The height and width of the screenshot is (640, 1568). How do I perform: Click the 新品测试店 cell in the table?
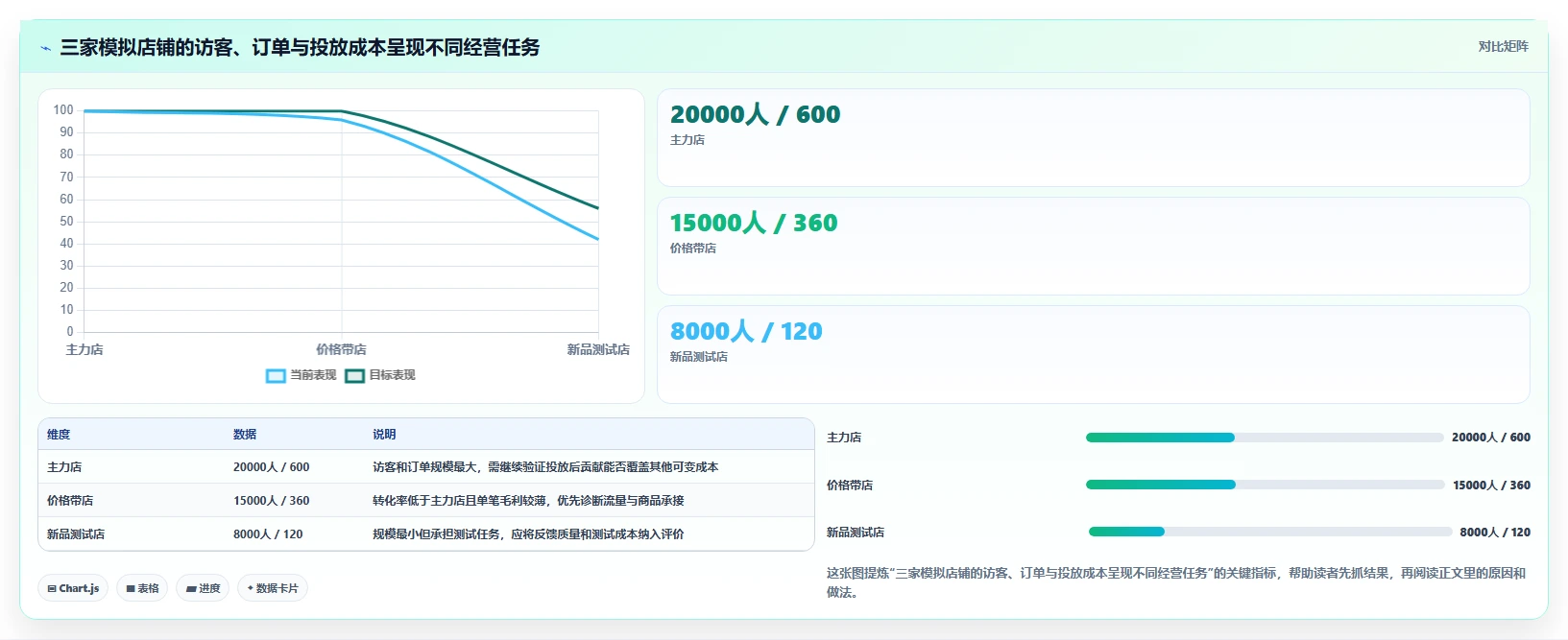[x=76, y=534]
